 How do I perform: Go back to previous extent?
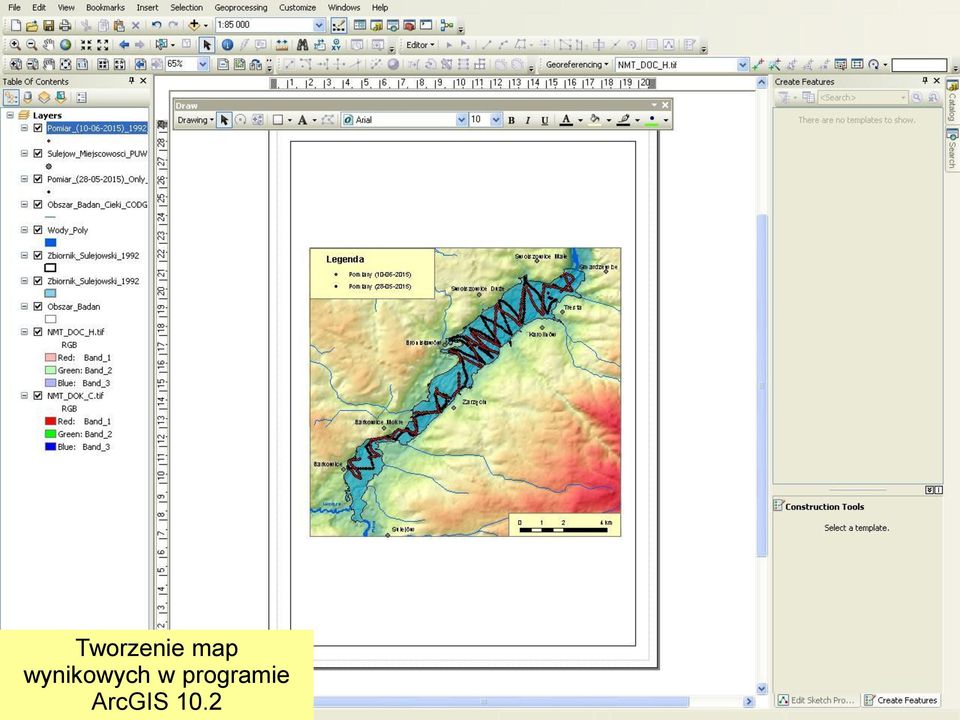(x=124, y=45)
